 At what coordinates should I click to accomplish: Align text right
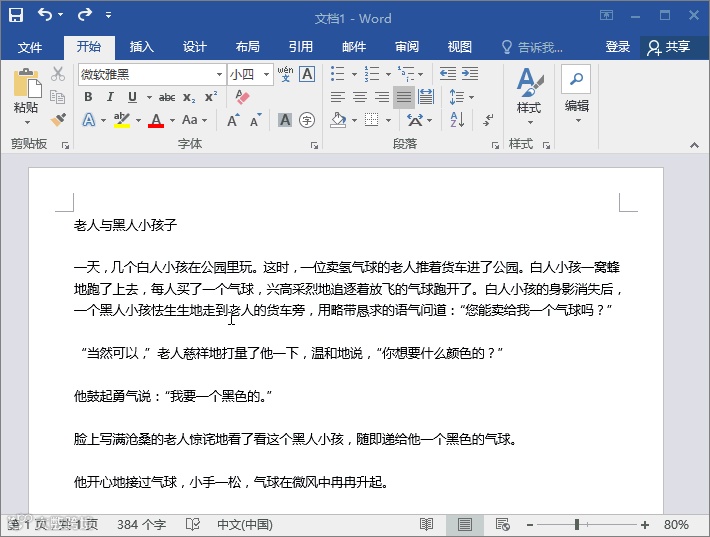[x=382, y=96]
